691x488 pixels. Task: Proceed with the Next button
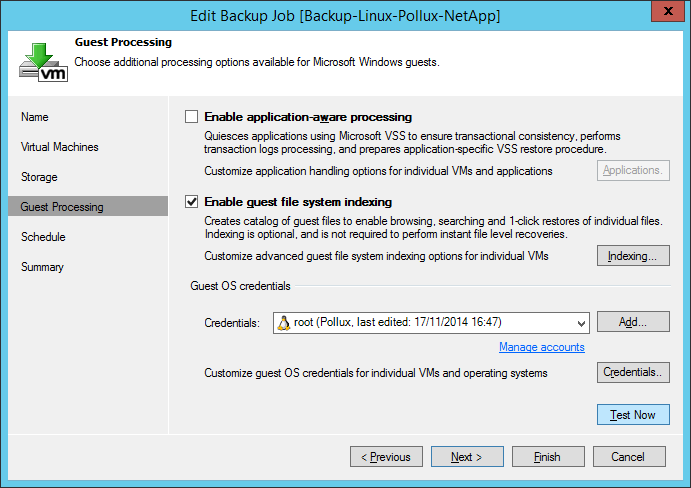tap(467, 457)
